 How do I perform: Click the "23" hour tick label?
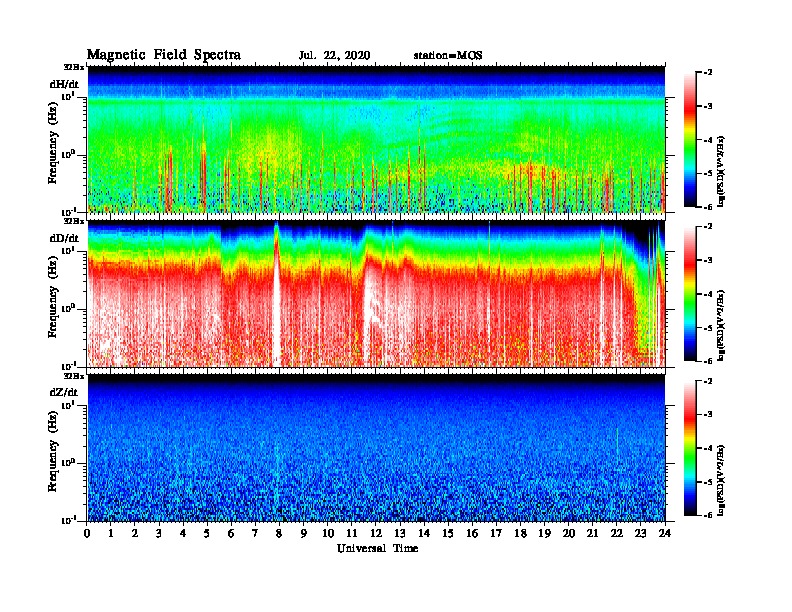[x=641, y=534]
